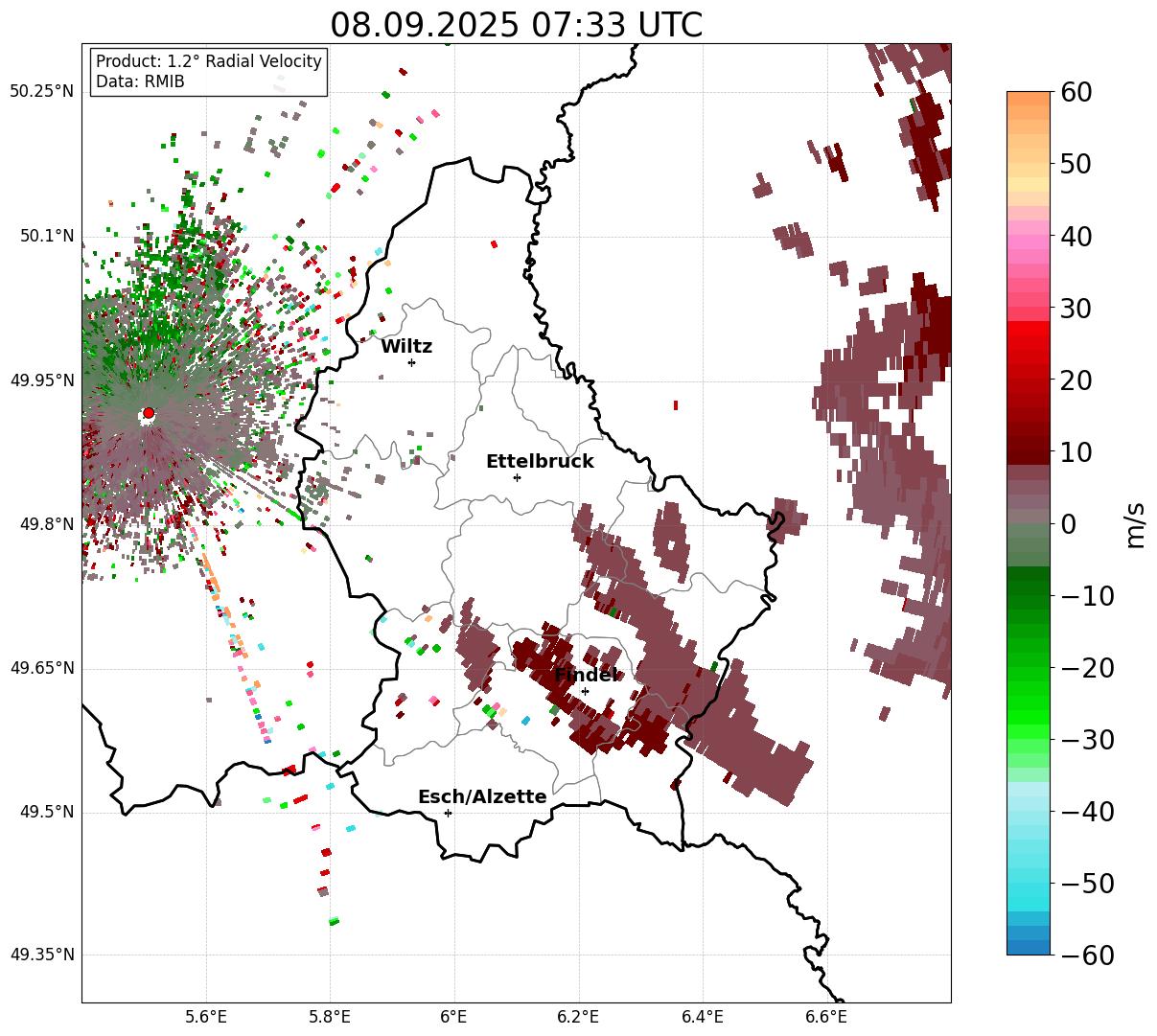1157x1036 pixels.
Task: Click the colorbar value 30
Action: point(1077,309)
